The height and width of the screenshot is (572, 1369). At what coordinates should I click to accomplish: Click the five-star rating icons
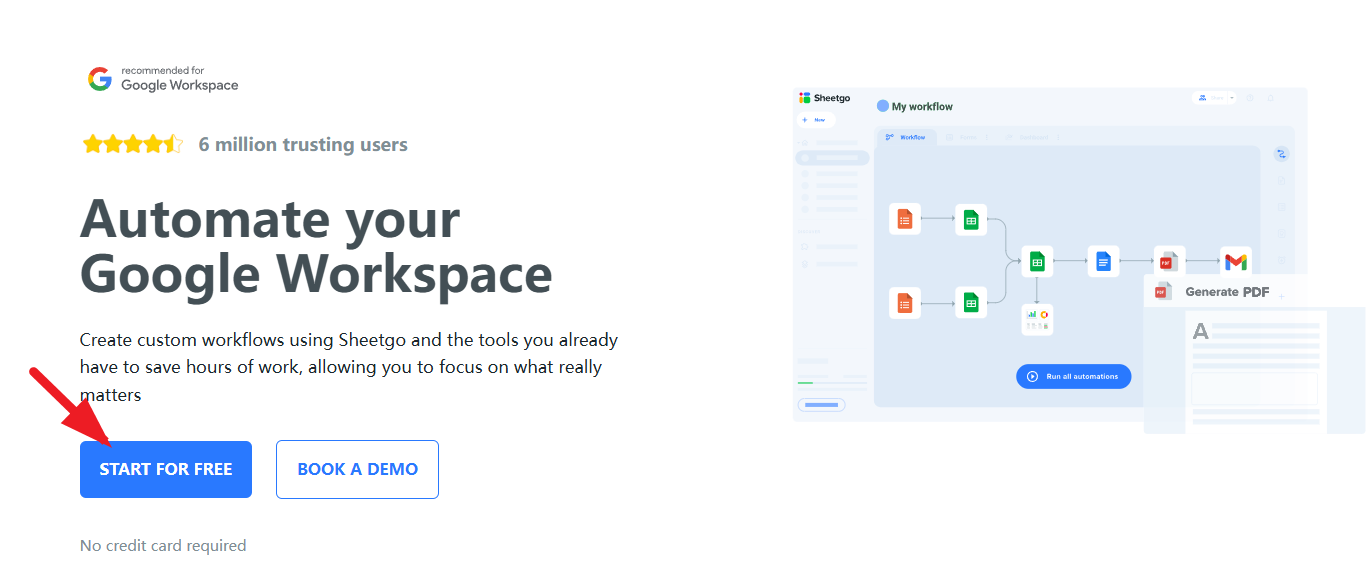[x=133, y=144]
